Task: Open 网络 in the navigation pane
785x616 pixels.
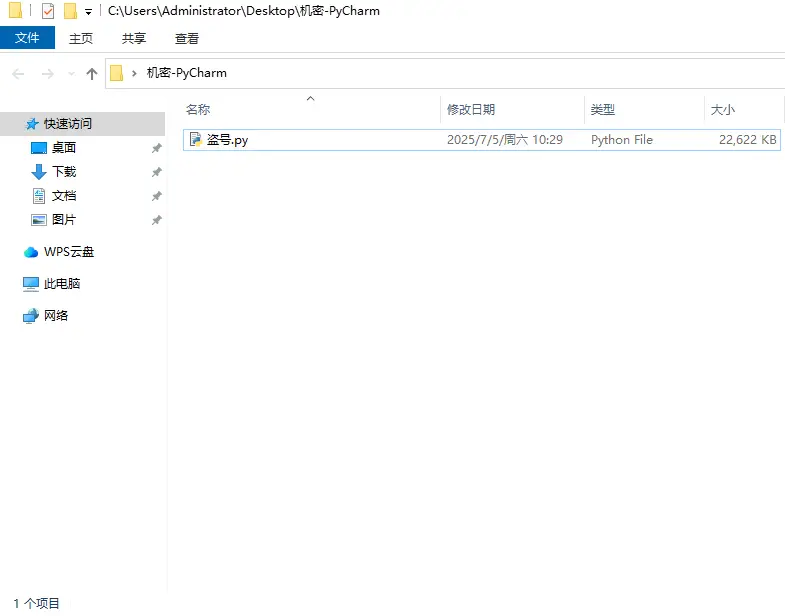Action: [x=56, y=316]
